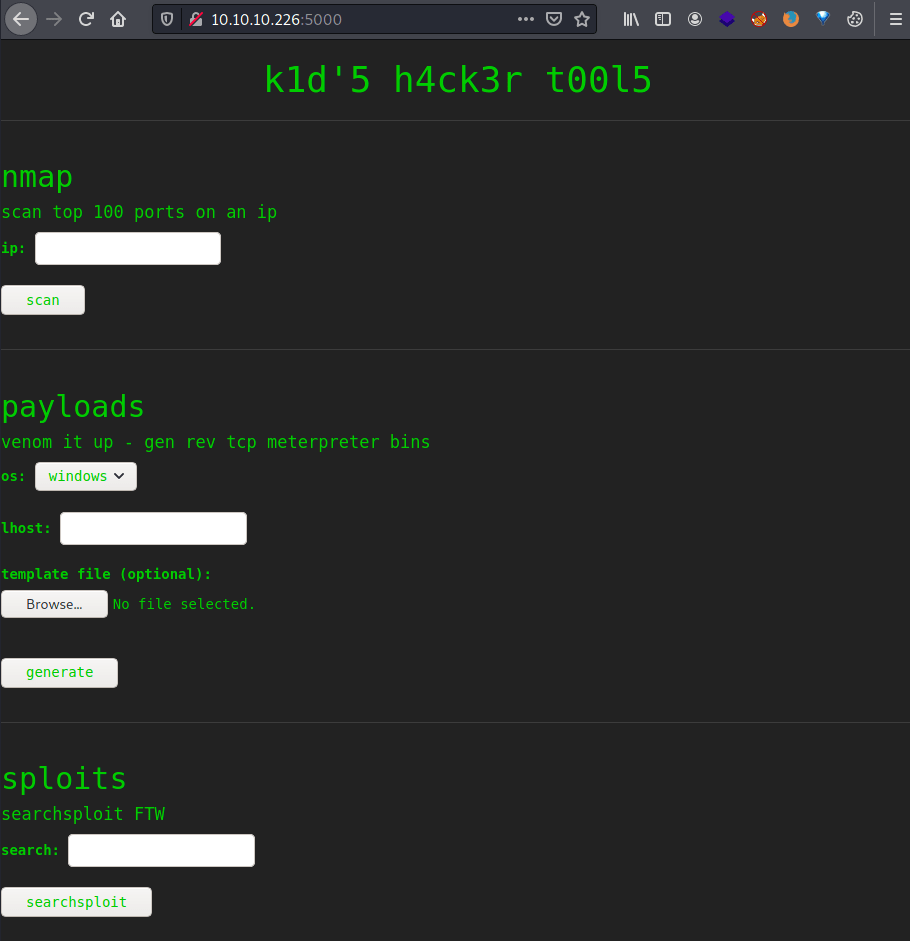Open the browser home page

tap(118, 19)
